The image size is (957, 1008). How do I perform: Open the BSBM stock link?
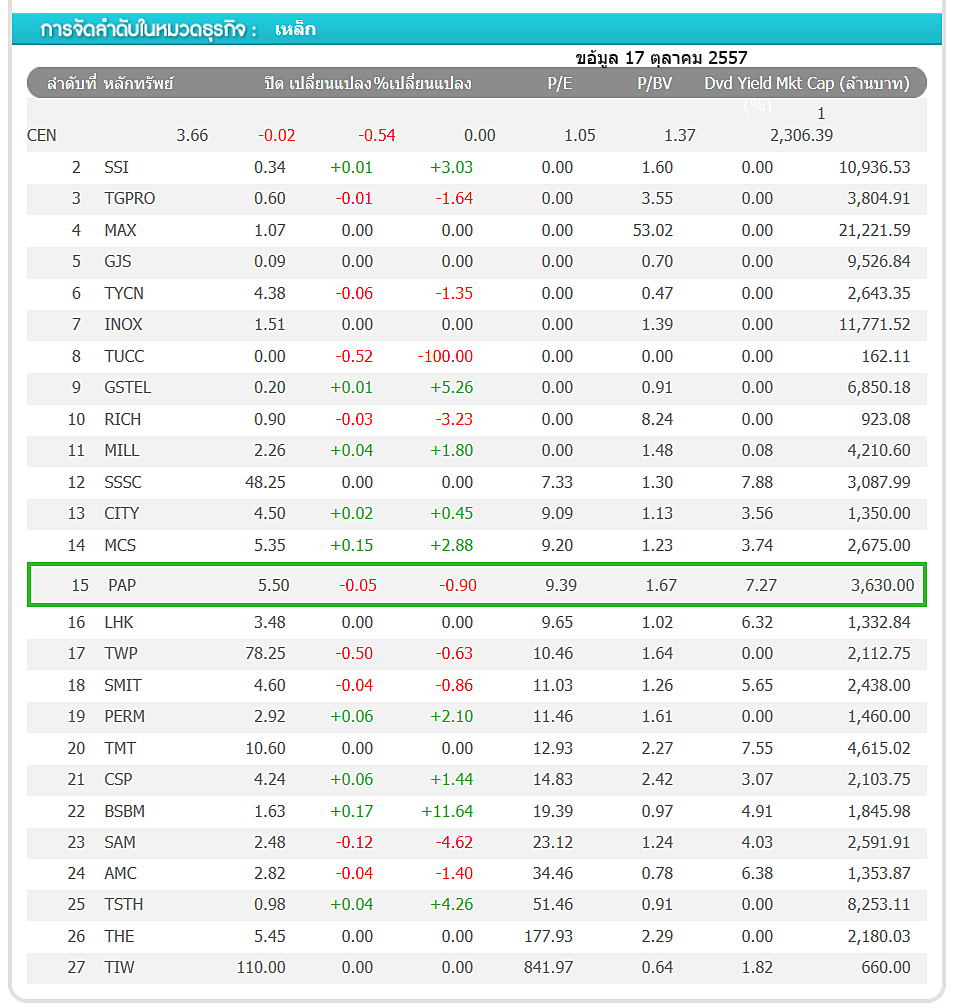tap(124, 811)
